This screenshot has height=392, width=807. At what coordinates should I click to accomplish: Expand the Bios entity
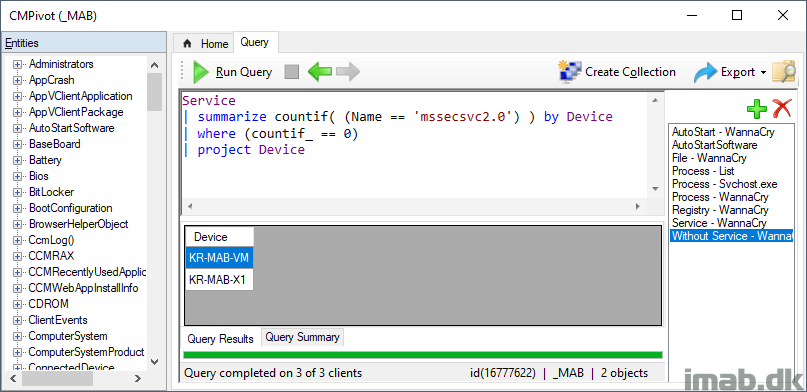(17, 176)
